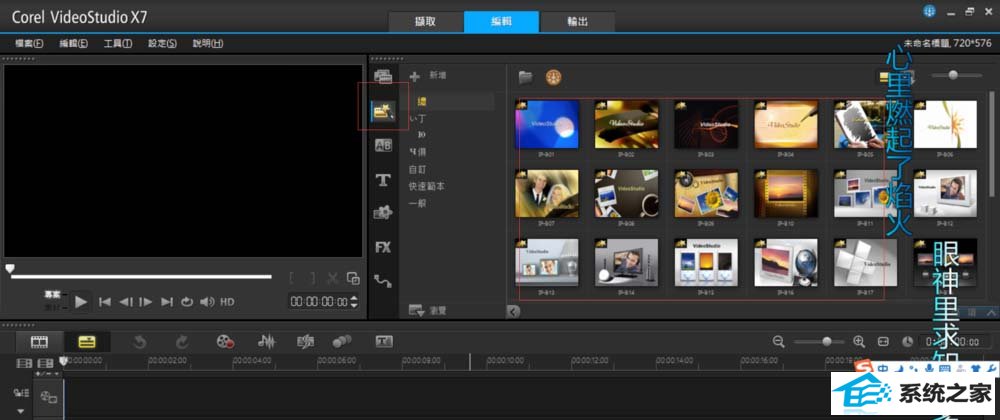Select the Custom (自訂) category
The width and height of the screenshot is (1000, 420).
pyautogui.click(x=418, y=170)
